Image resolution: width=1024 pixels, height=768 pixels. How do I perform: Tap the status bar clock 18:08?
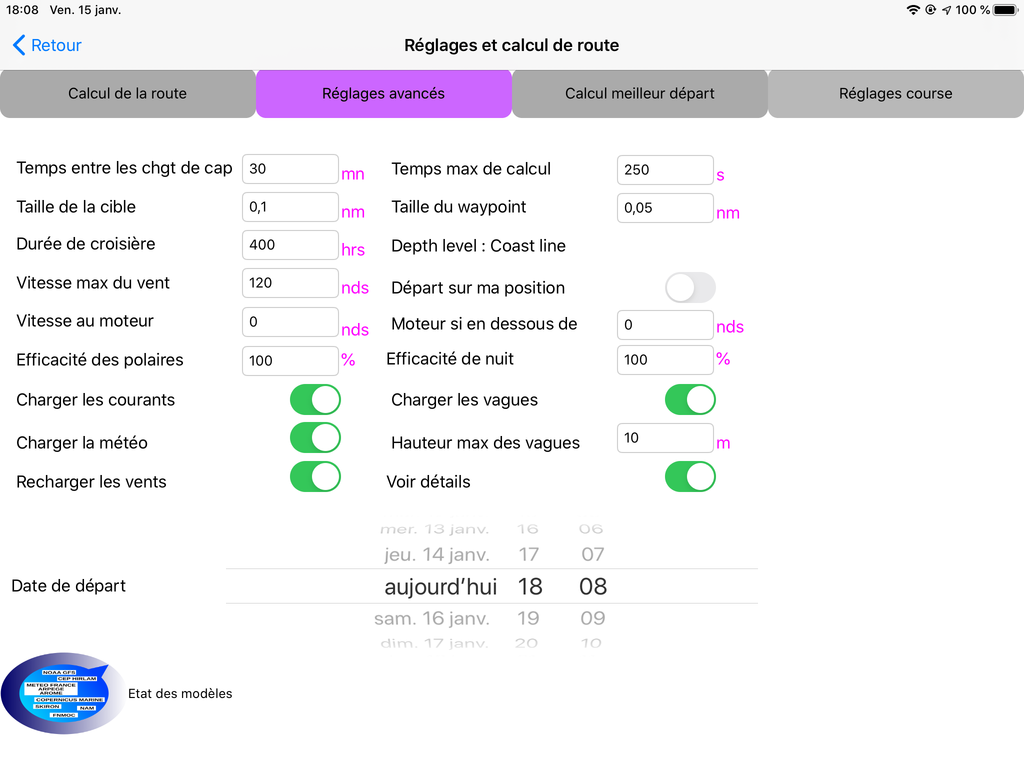[22, 10]
